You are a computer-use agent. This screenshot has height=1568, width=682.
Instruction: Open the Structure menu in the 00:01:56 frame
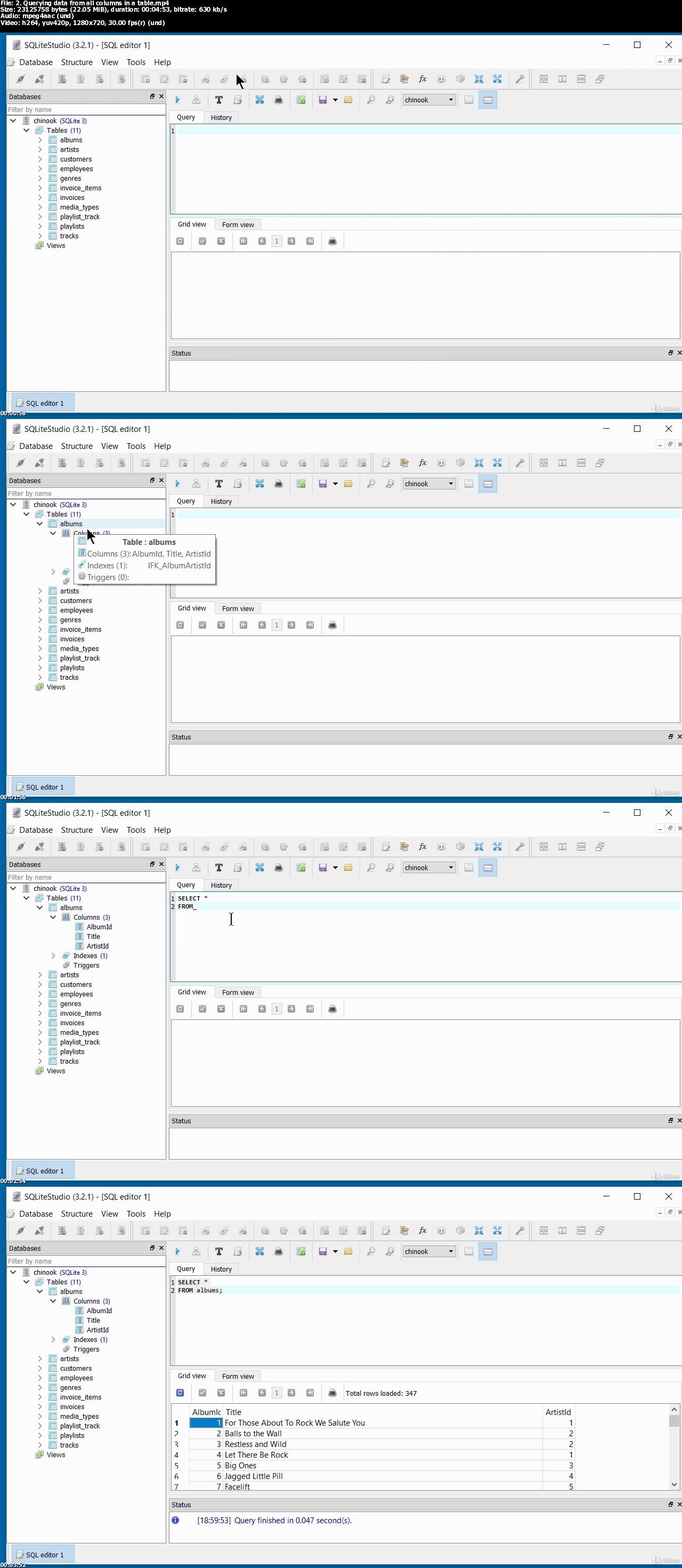tap(77, 446)
